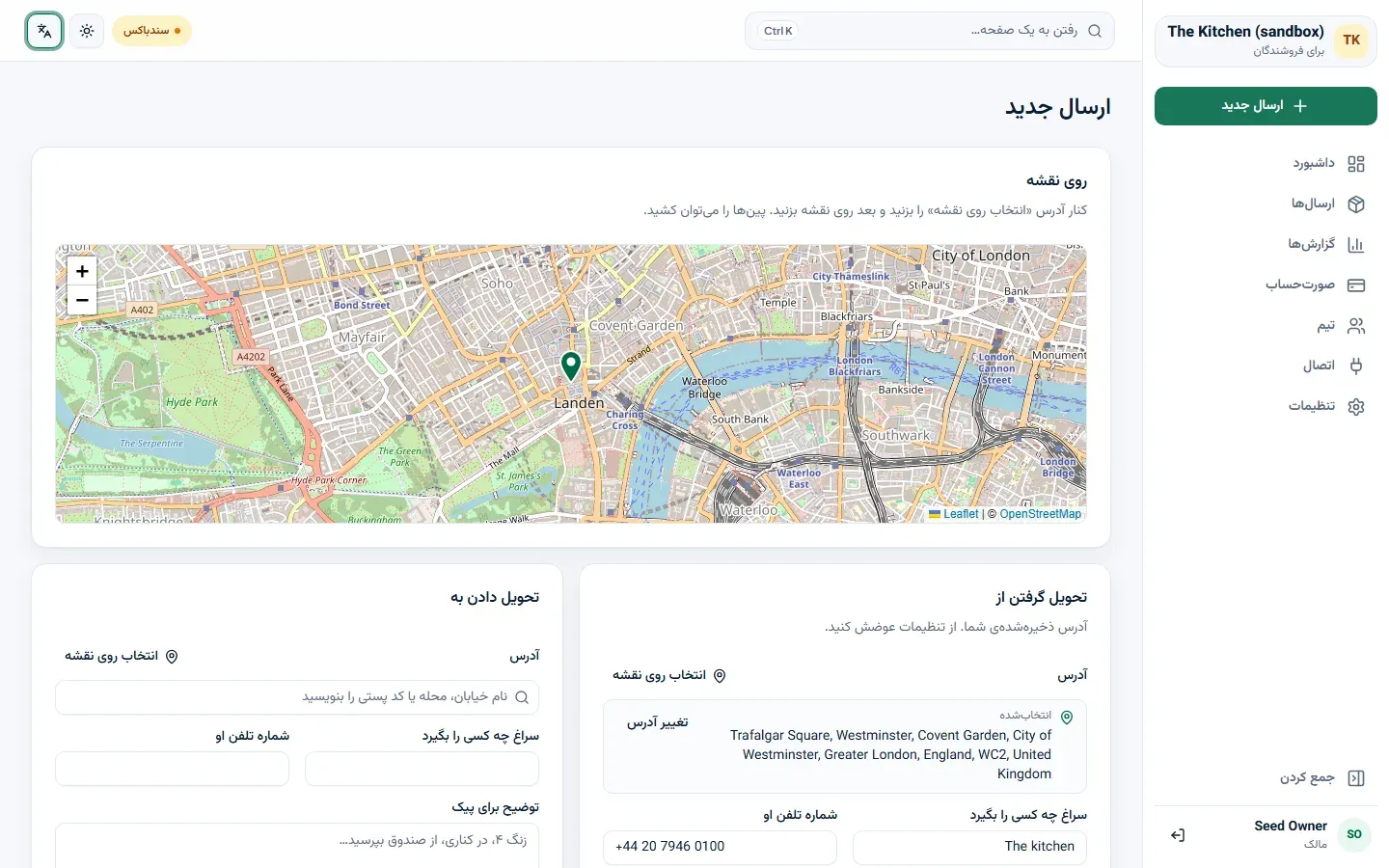Click the language switcher icon
The image size is (1389, 868).
point(44,31)
